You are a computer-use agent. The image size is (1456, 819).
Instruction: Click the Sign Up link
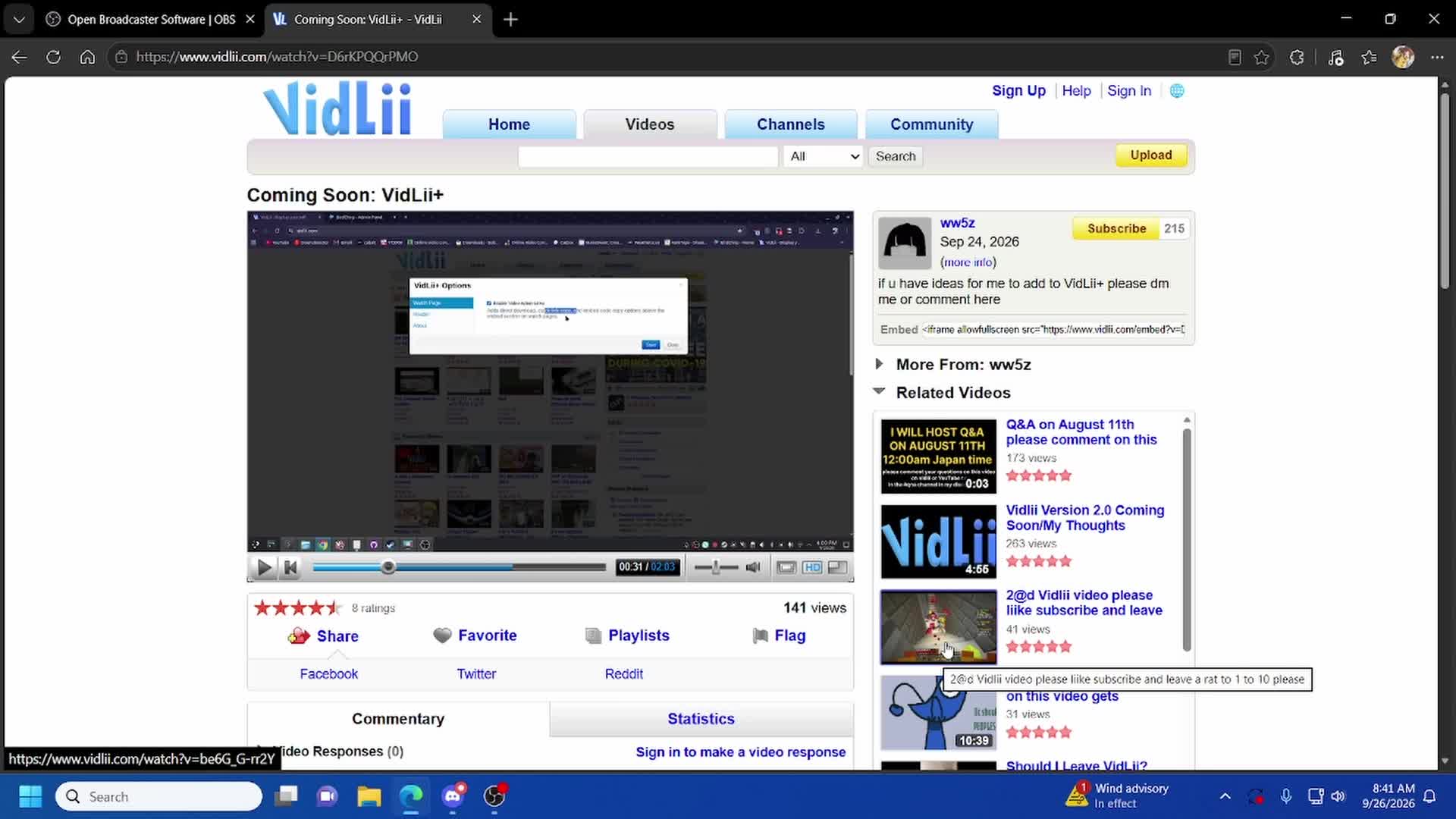(1018, 91)
